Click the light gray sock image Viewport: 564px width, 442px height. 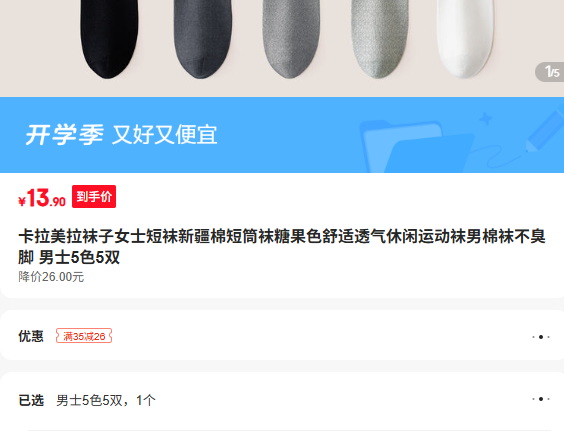[379, 38]
